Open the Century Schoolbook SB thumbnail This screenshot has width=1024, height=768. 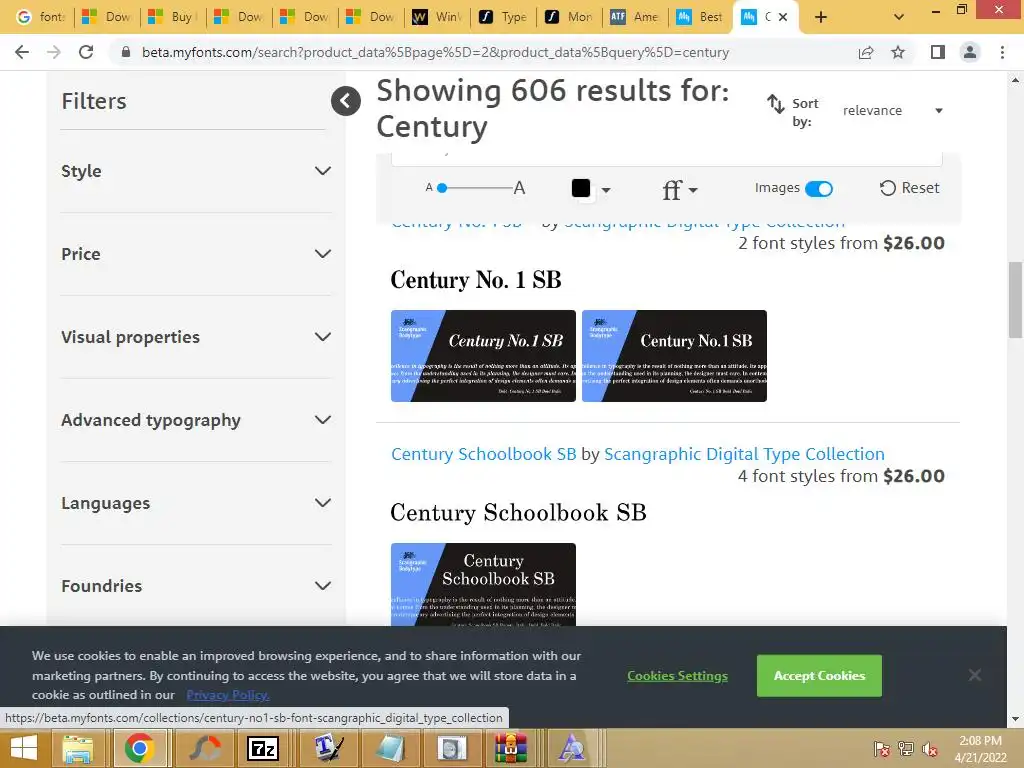point(483,584)
